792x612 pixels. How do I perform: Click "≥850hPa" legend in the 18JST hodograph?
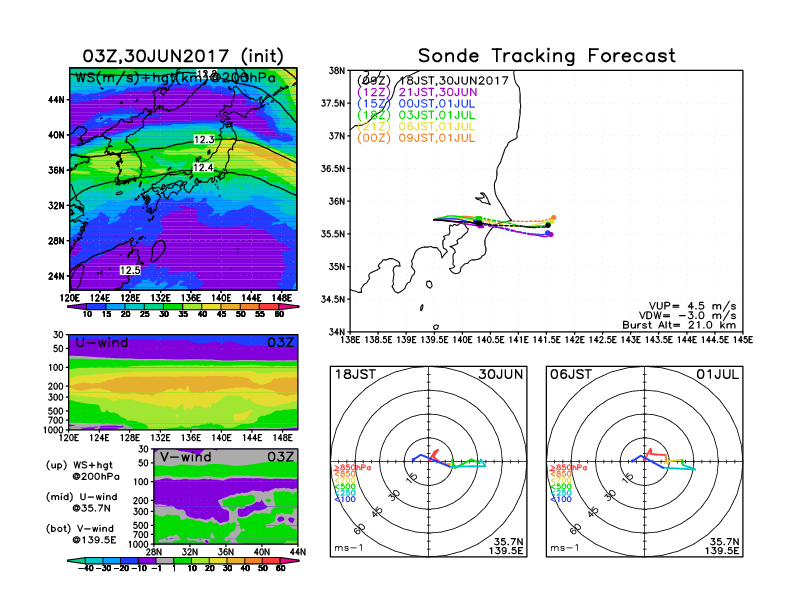(352, 468)
